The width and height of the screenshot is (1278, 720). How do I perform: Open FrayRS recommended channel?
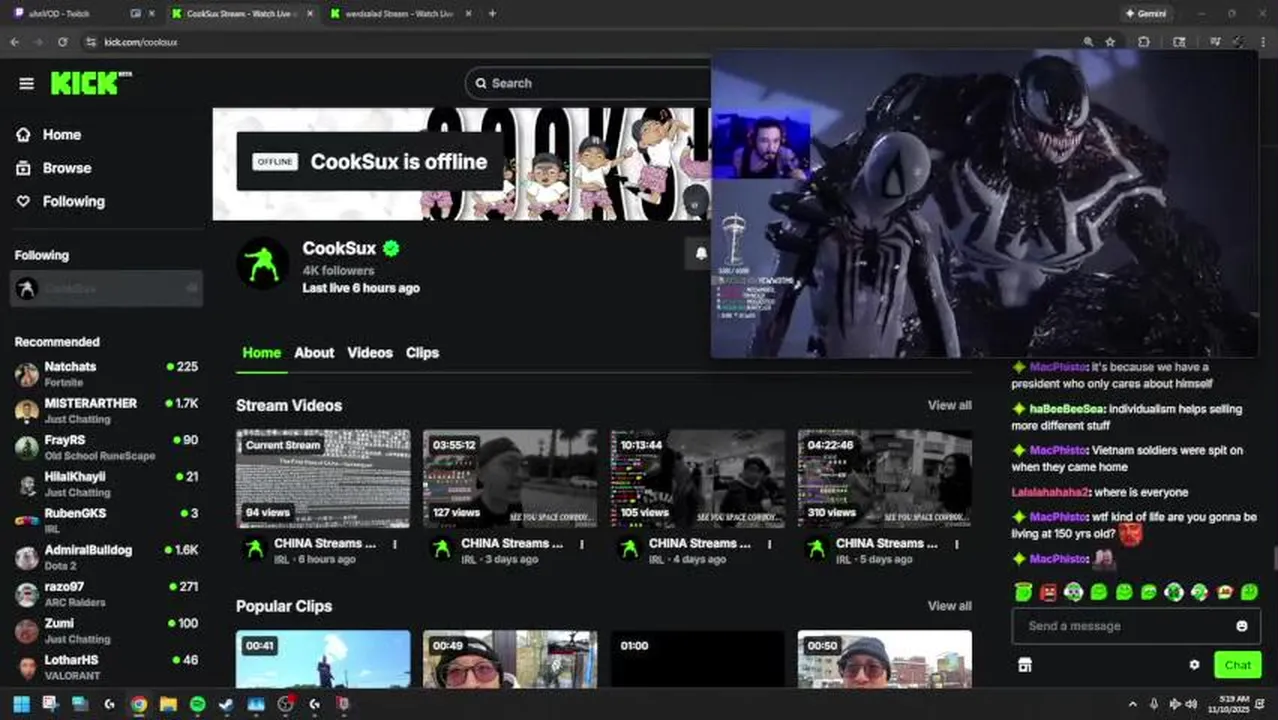click(x=107, y=447)
